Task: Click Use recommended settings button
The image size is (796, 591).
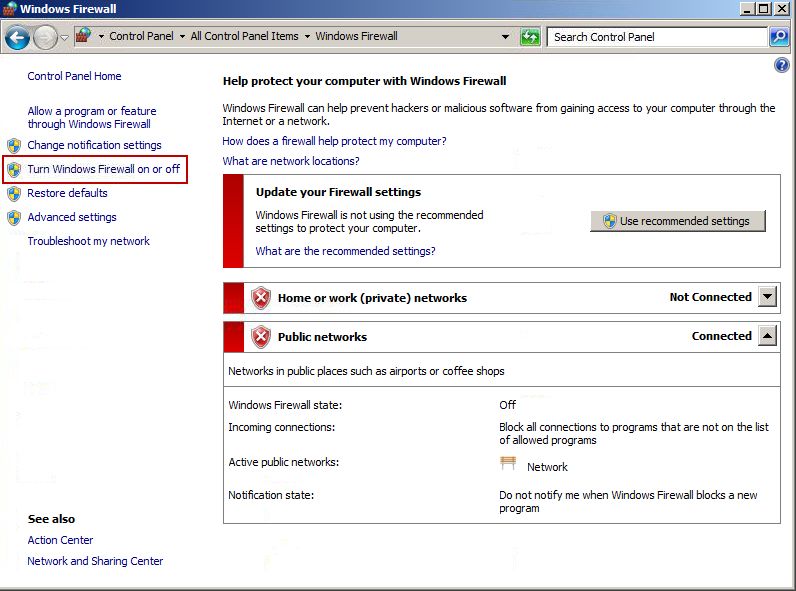Action: pos(678,221)
